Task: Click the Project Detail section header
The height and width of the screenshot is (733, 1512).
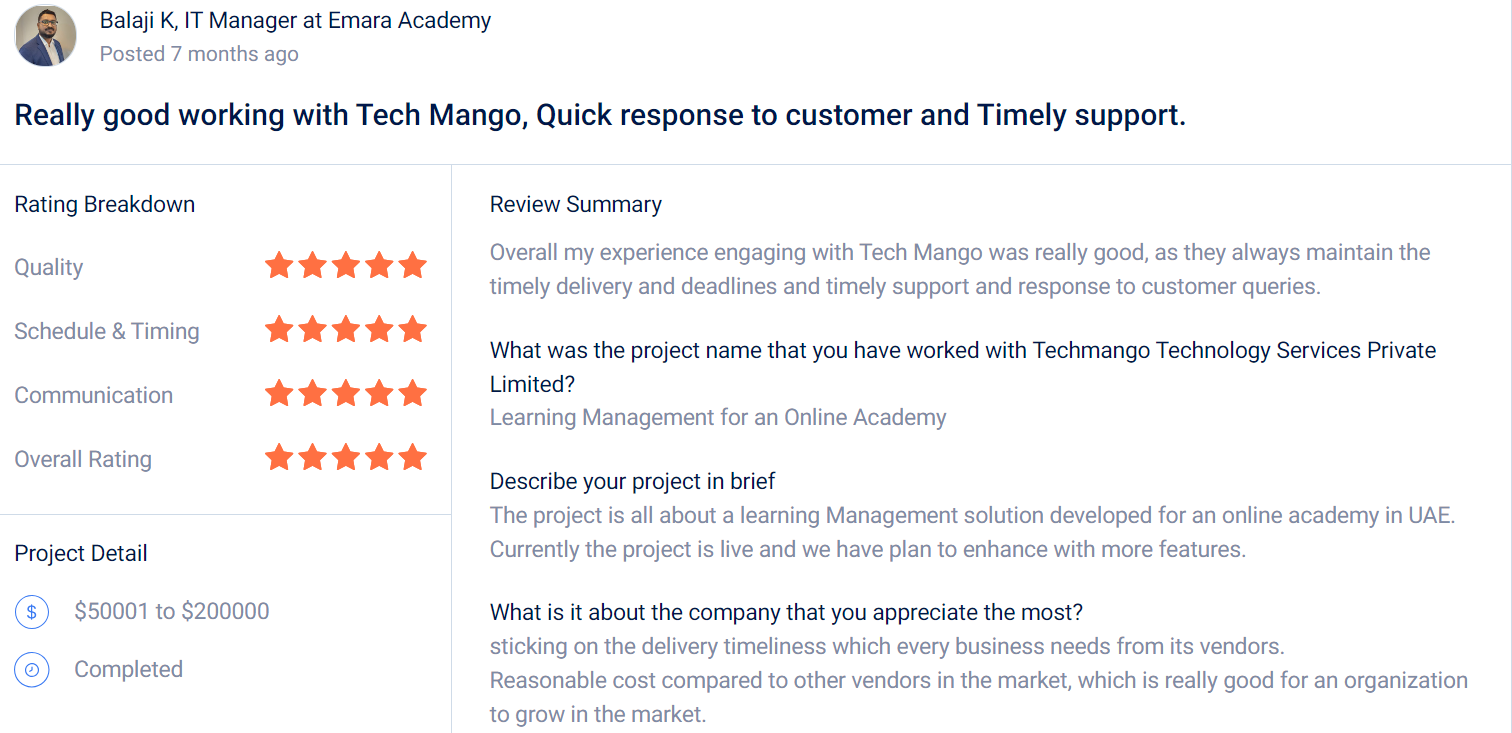Action: [80, 553]
